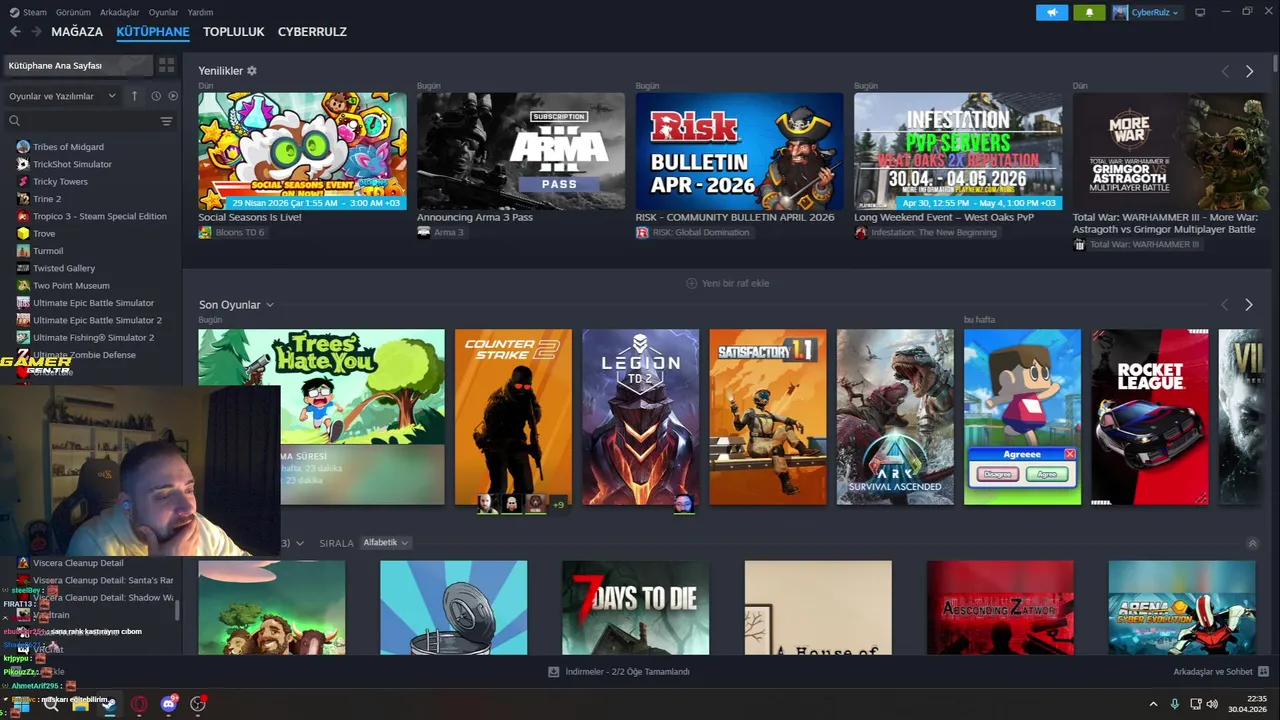1280x720 pixels.
Task: Switch to KÜTÜPHANE tab
Action: 153,32
